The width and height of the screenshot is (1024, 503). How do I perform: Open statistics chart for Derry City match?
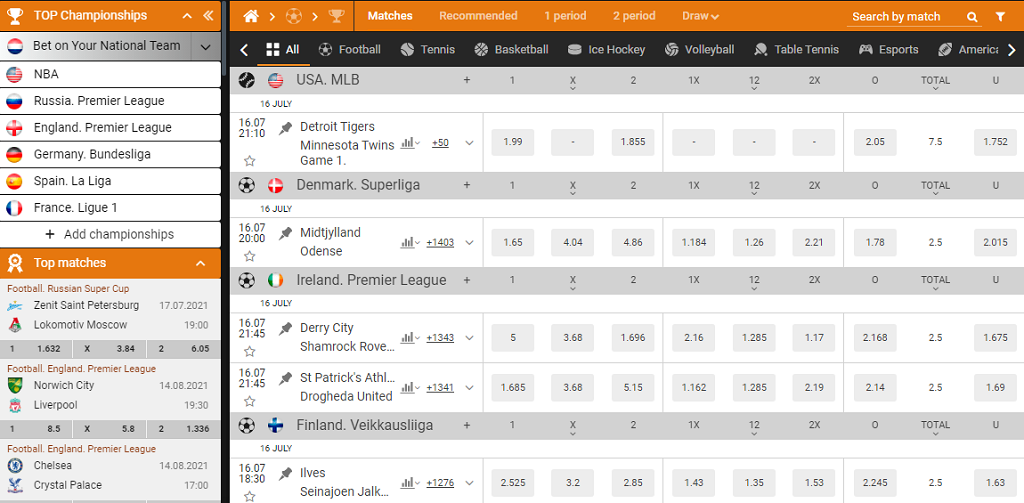409,338
